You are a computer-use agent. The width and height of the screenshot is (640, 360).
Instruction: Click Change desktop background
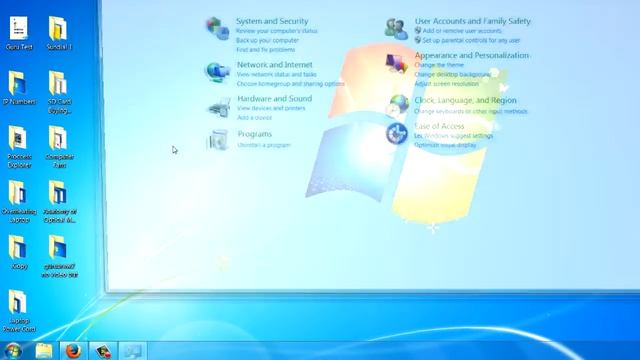tap(453, 75)
